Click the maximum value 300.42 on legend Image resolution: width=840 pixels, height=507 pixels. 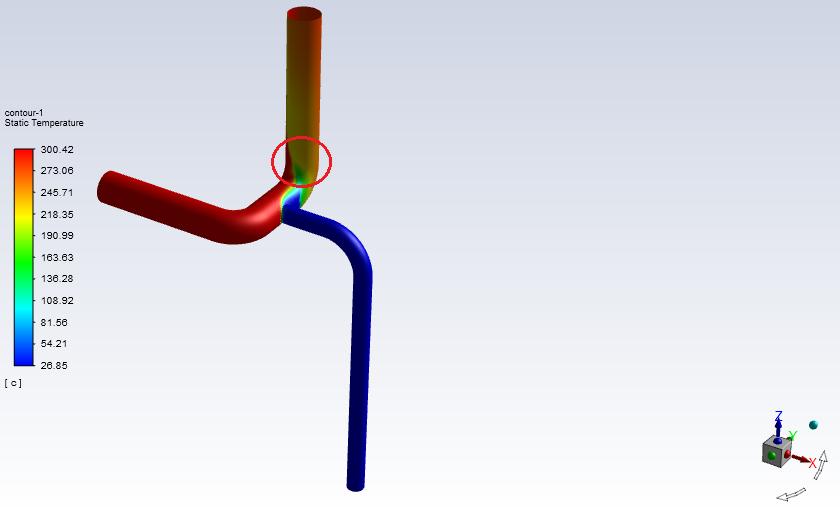tap(57, 150)
